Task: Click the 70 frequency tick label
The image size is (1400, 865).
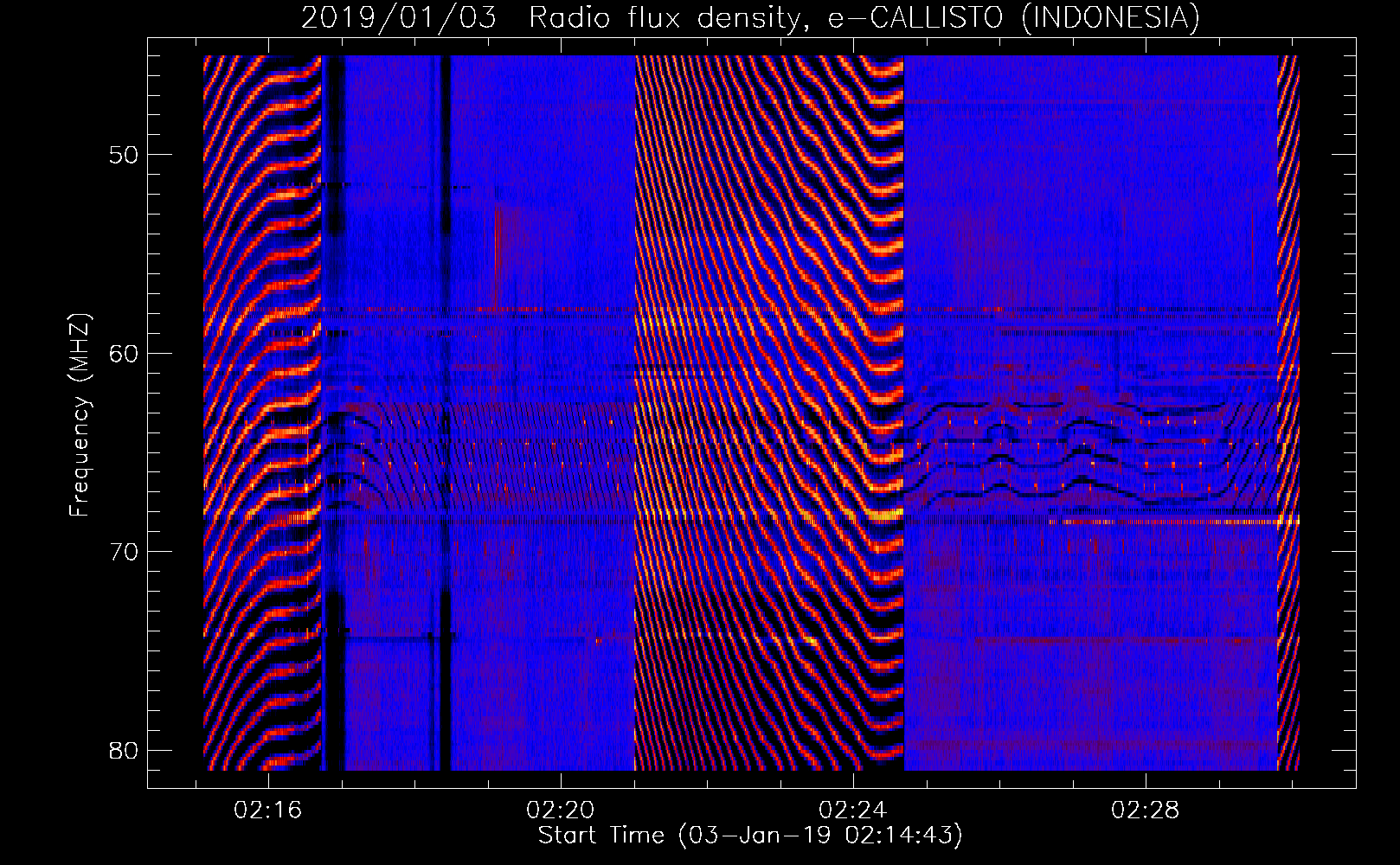Action: click(x=122, y=551)
